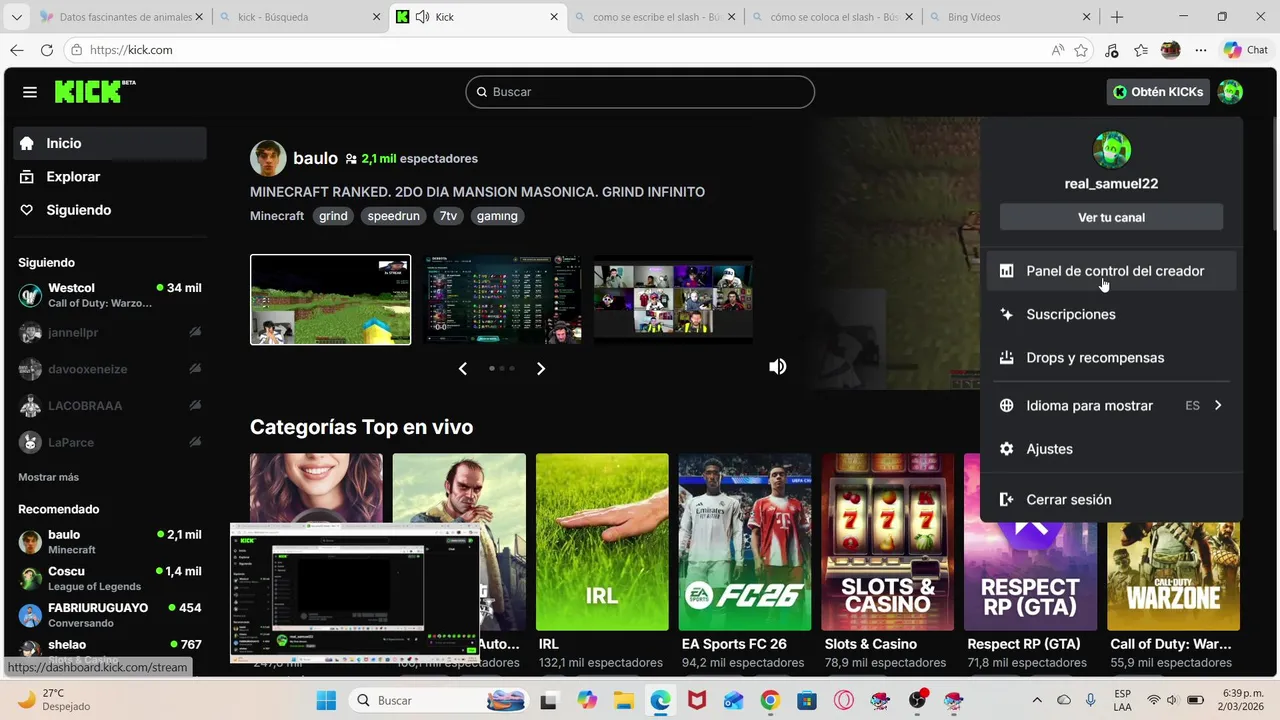Open Windows Start menu
The image size is (1280, 720).
[x=326, y=700]
